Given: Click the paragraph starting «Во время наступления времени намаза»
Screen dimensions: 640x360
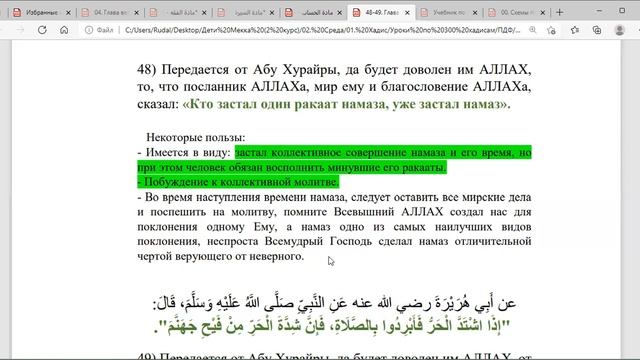Looking at the screenshot, I should click(334, 227).
